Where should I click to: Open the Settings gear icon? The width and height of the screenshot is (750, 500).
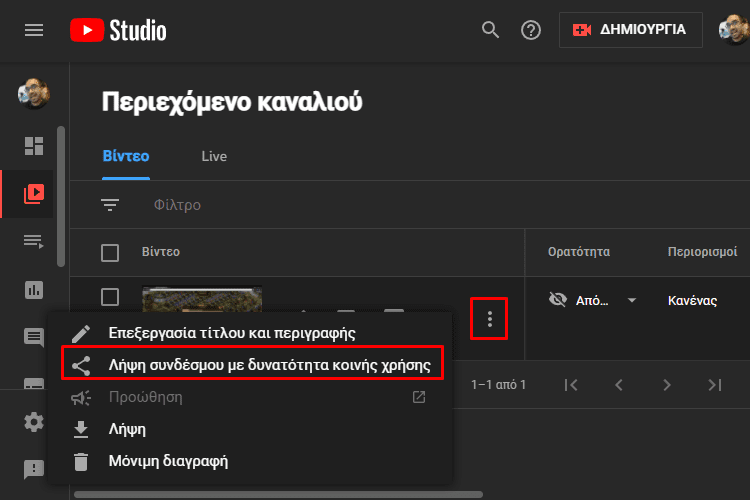[x=34, y=422]
